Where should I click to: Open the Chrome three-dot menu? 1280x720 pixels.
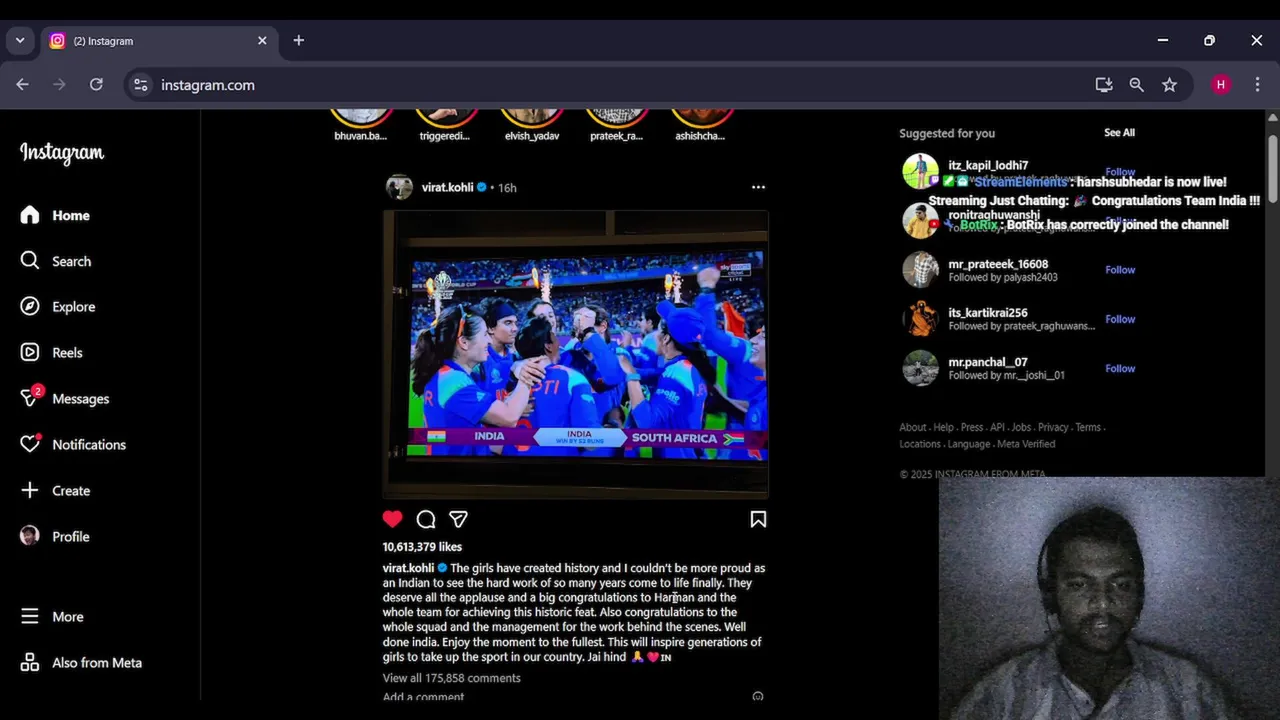(x=1257, y=85)
